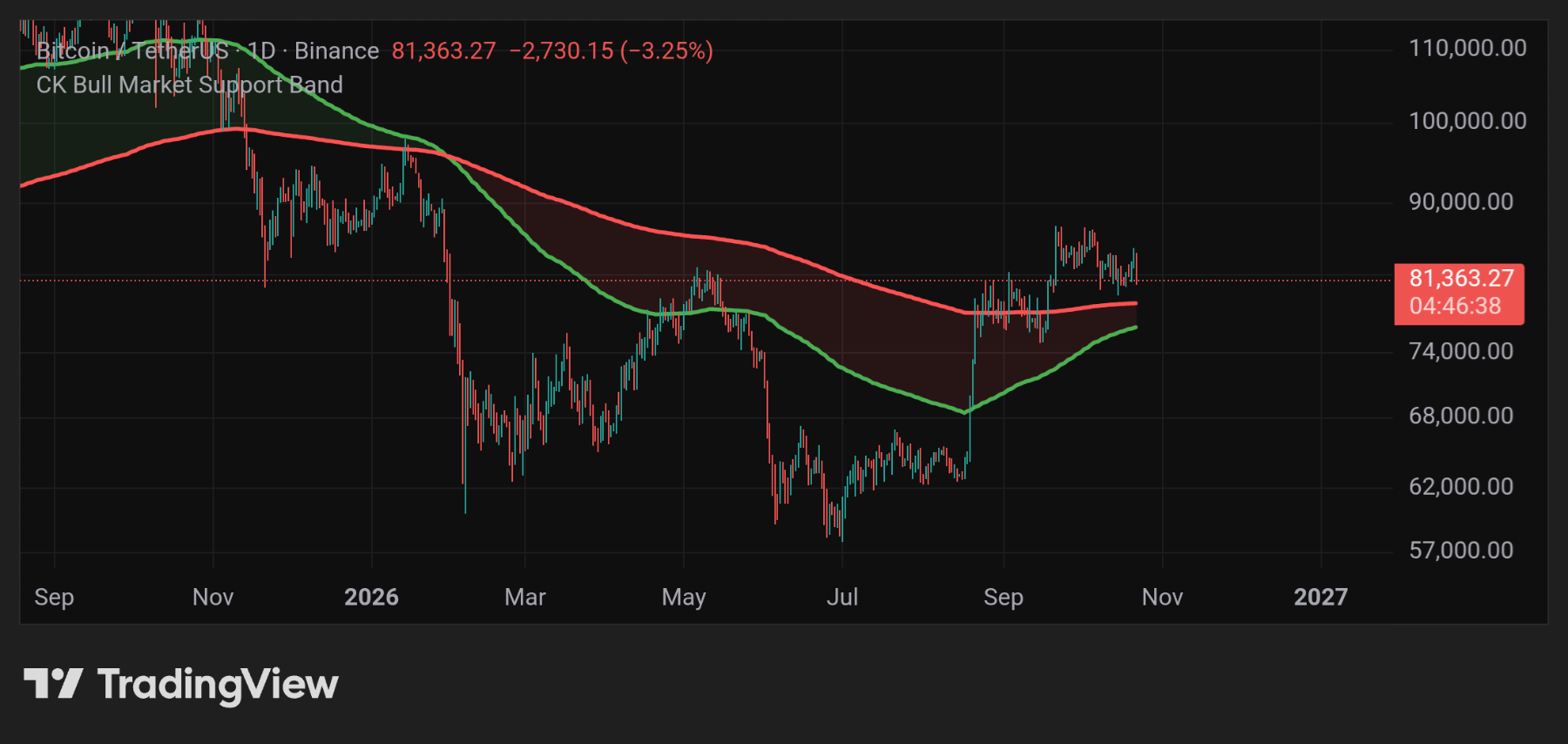Viewport: 1568px width, 744px height.
Task: Click the 57,000.00 price axis label
Action: coord(1462,550)
